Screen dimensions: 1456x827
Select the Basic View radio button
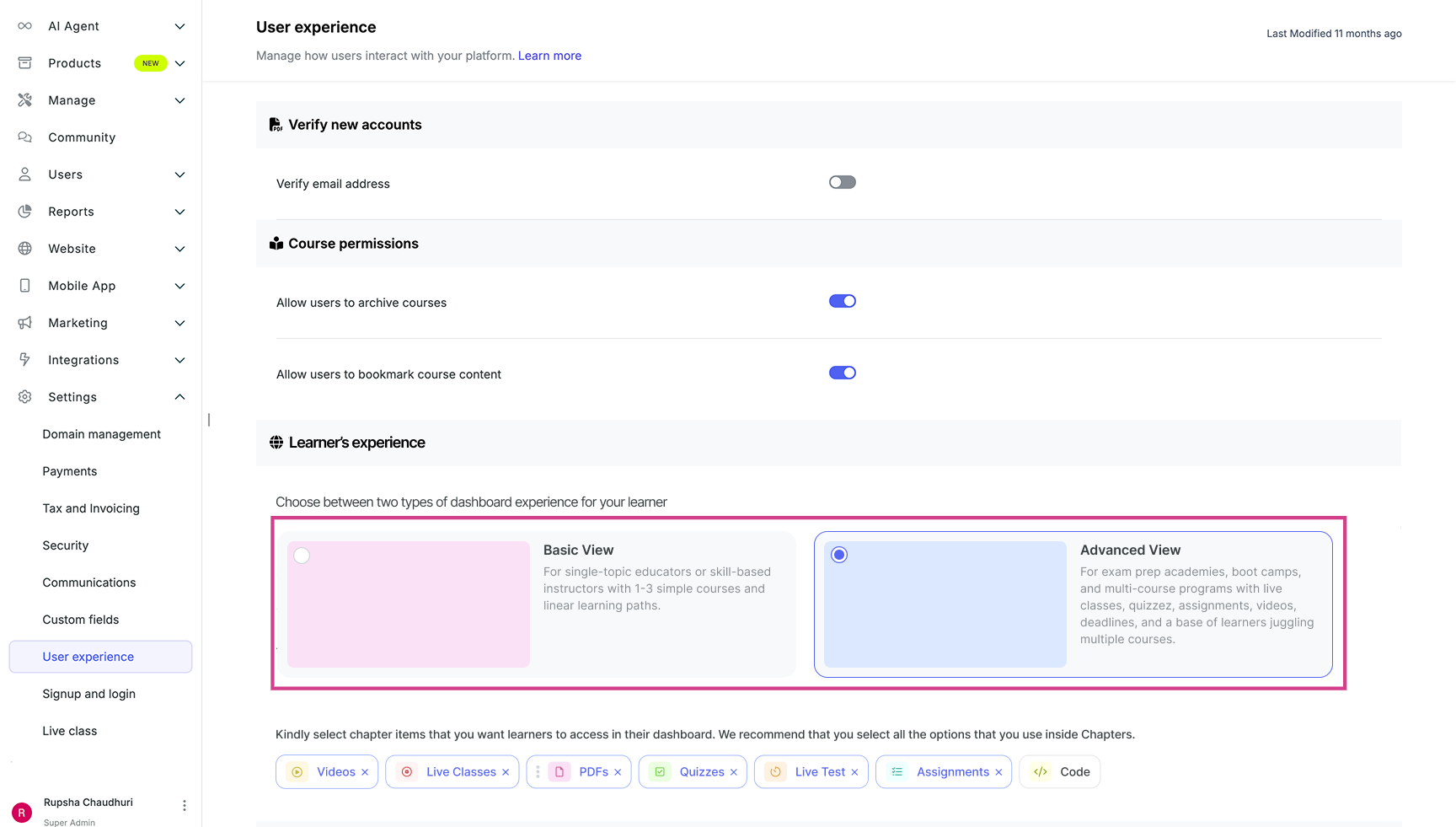click(302, 556)
